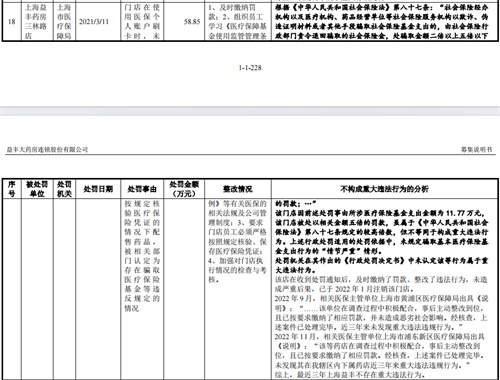This screenshot has height=380, width=500.
Task: Click the 上海市医疗保障局 cell
Action: [x=64, y=21]
